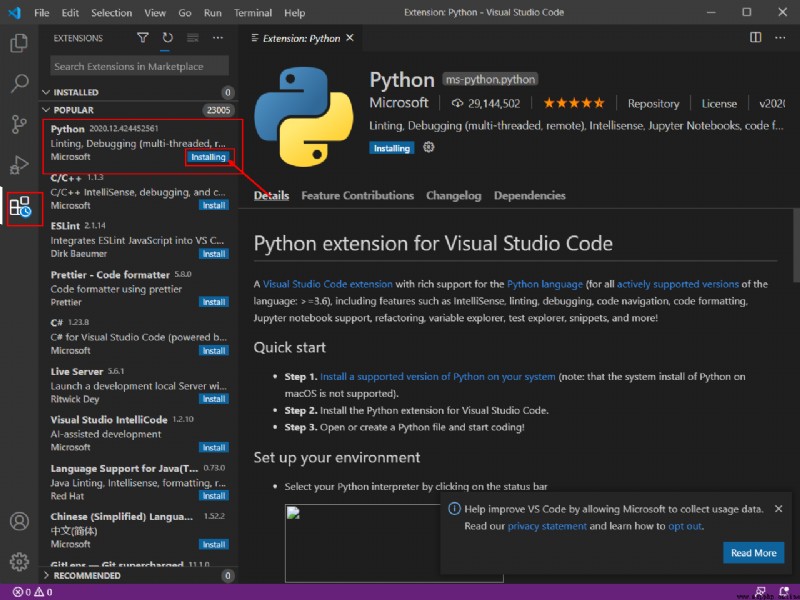Switch to the Changelog tab
800x600 pixels.
(x=454, y=195)
